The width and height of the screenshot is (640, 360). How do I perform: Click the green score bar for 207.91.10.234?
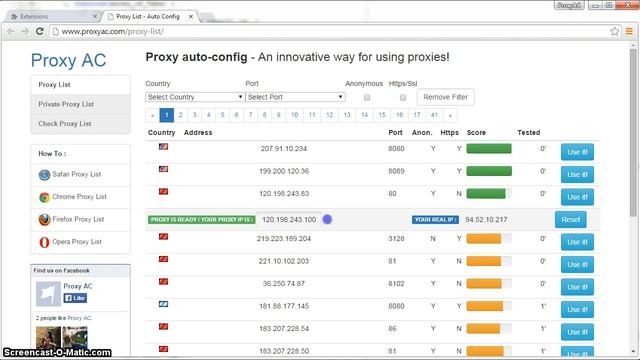pyautogui.click(x=489, y=149)
